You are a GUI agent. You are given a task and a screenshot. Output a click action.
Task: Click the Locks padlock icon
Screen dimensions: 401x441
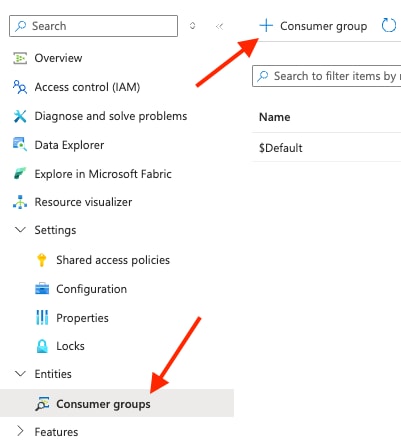[x=42, y=346]
